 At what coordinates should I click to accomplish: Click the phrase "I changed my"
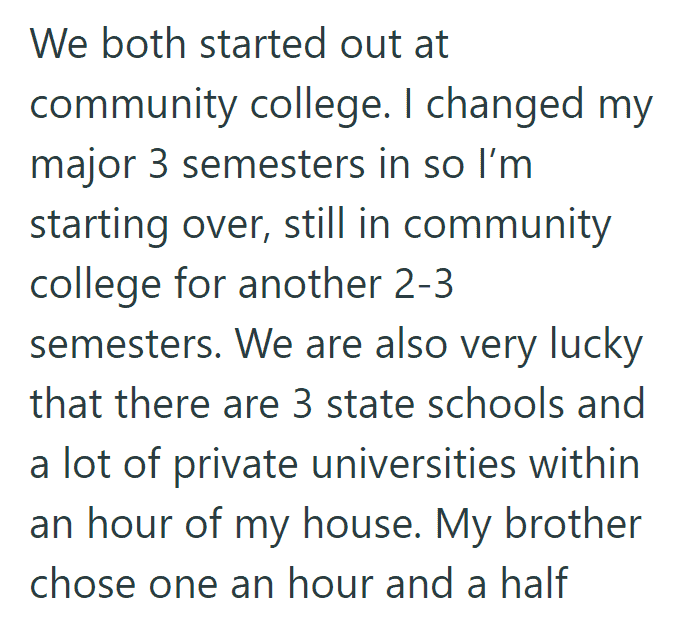click(528, 106)
